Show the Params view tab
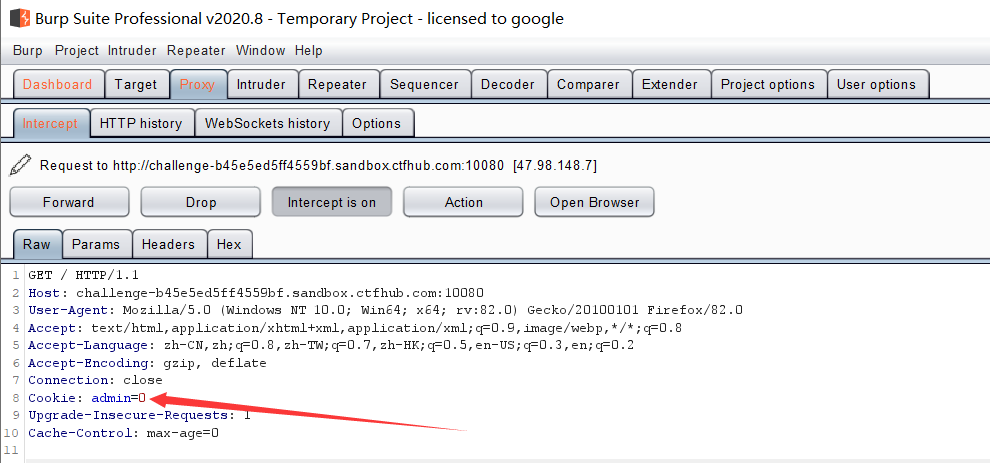 (x=96, y=244)
